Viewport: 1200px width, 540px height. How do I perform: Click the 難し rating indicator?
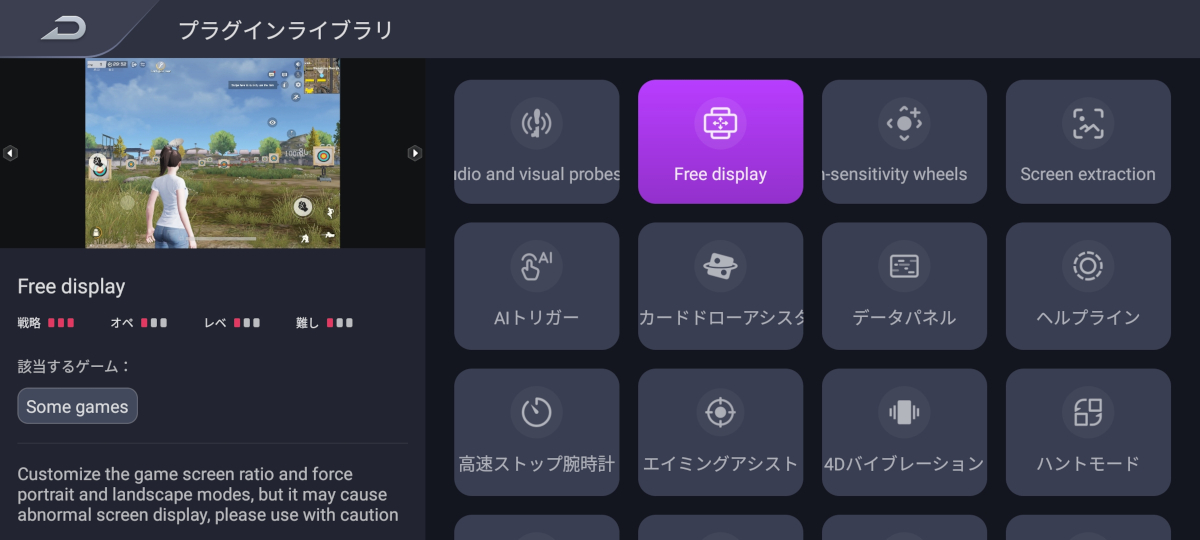pyautogui.click(x=324, y=323)
